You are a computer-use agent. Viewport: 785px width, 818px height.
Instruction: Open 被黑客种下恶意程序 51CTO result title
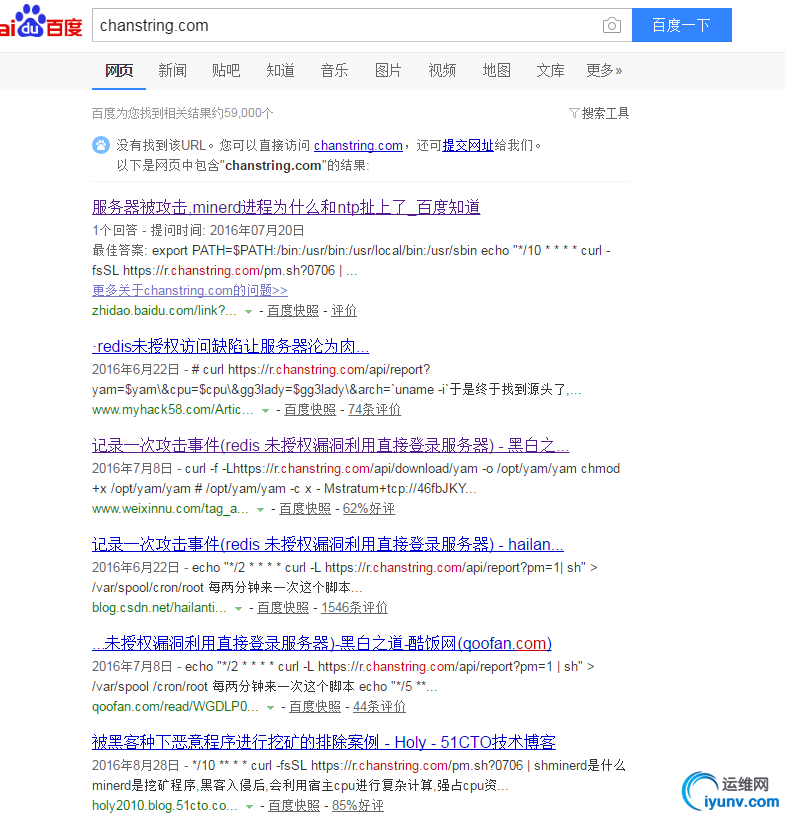324,742
